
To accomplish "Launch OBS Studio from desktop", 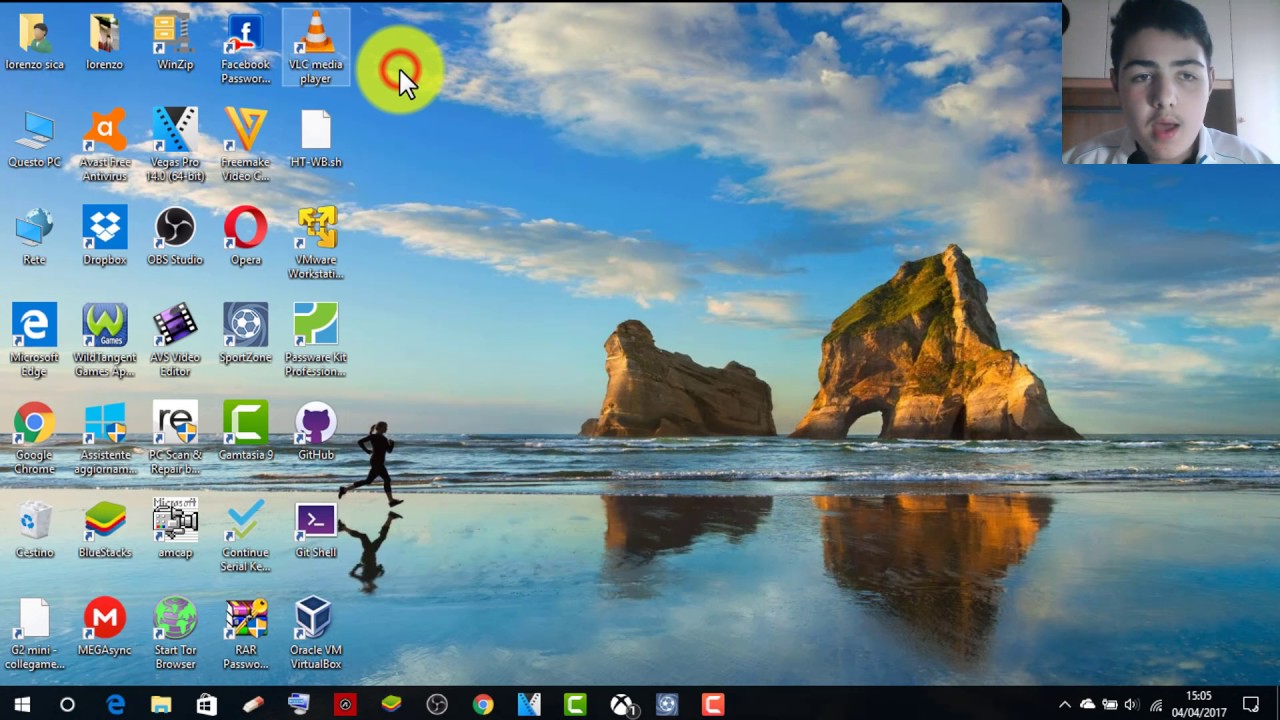I will [x=175, y=237].
